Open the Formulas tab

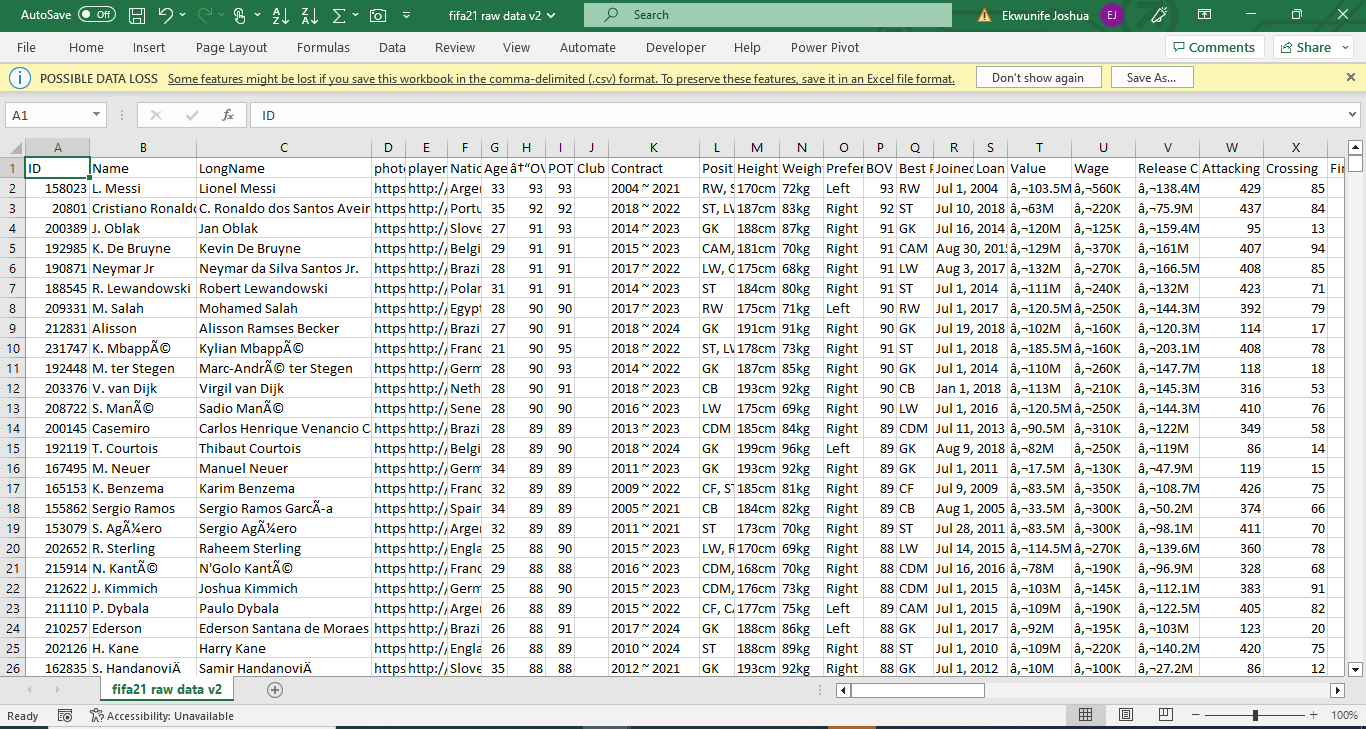pos(323,47)
